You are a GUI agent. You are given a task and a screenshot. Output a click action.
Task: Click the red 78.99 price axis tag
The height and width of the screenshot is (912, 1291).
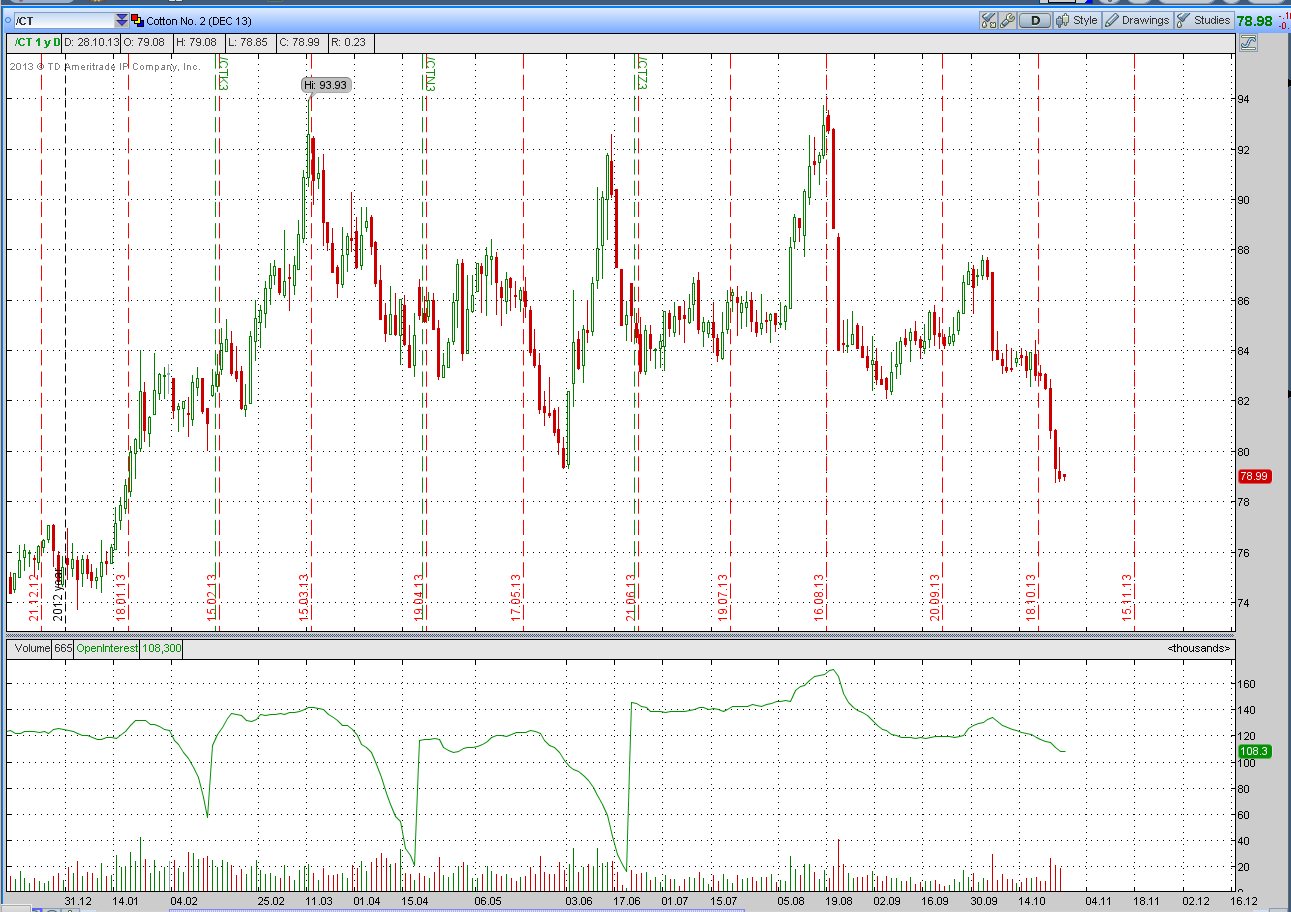point(1253,476)
